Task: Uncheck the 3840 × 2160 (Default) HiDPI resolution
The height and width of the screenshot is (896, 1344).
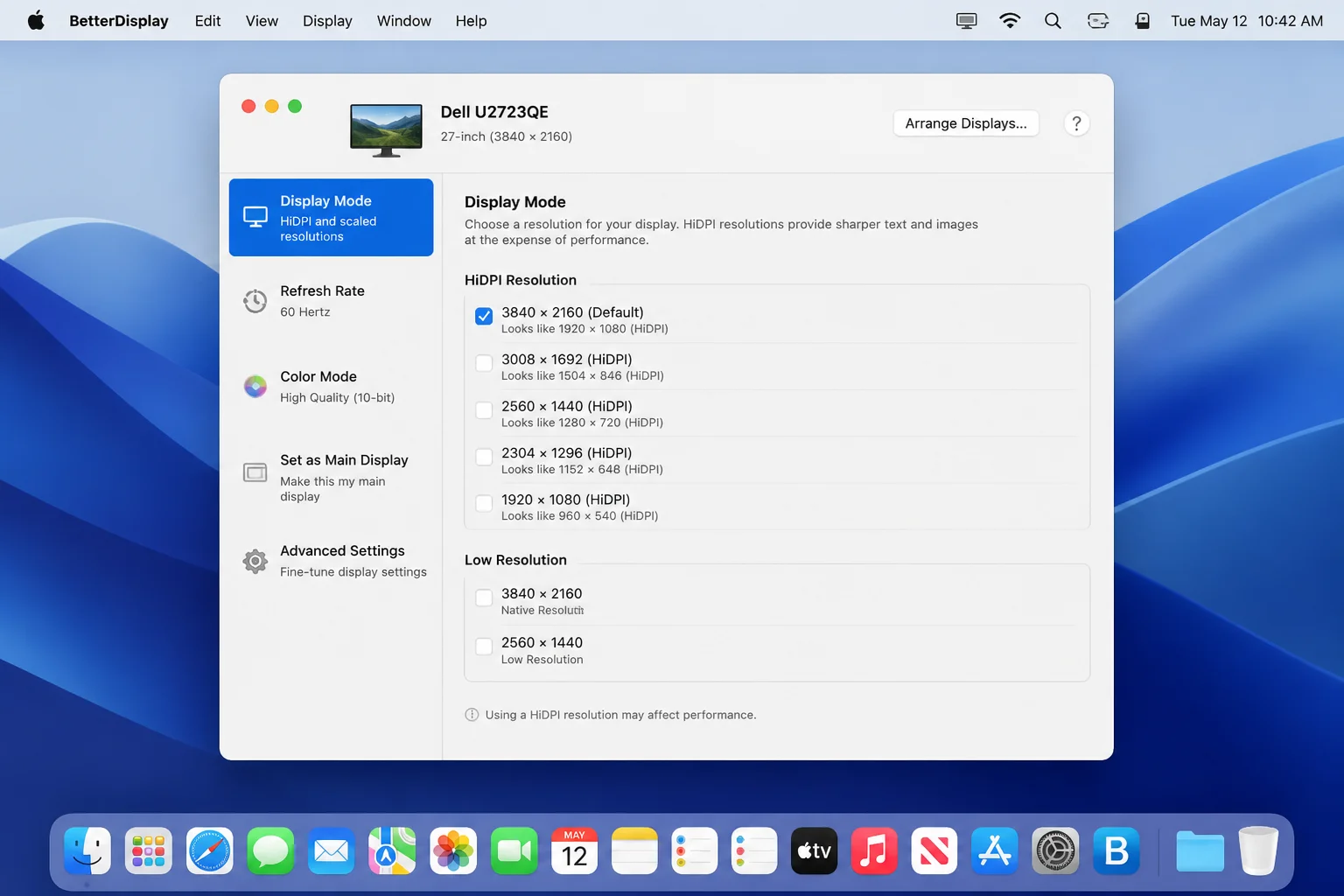Action: tap(484, 316)
